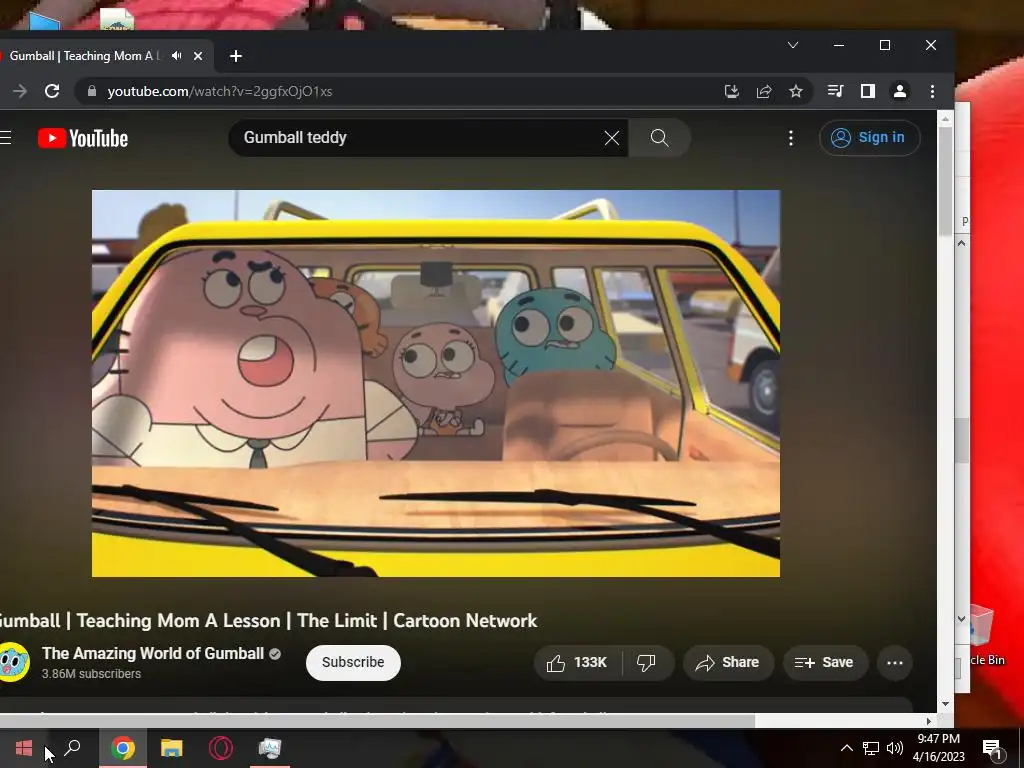Open Windows taskbar search
1024x768 pixels.
tap(72, 748)
